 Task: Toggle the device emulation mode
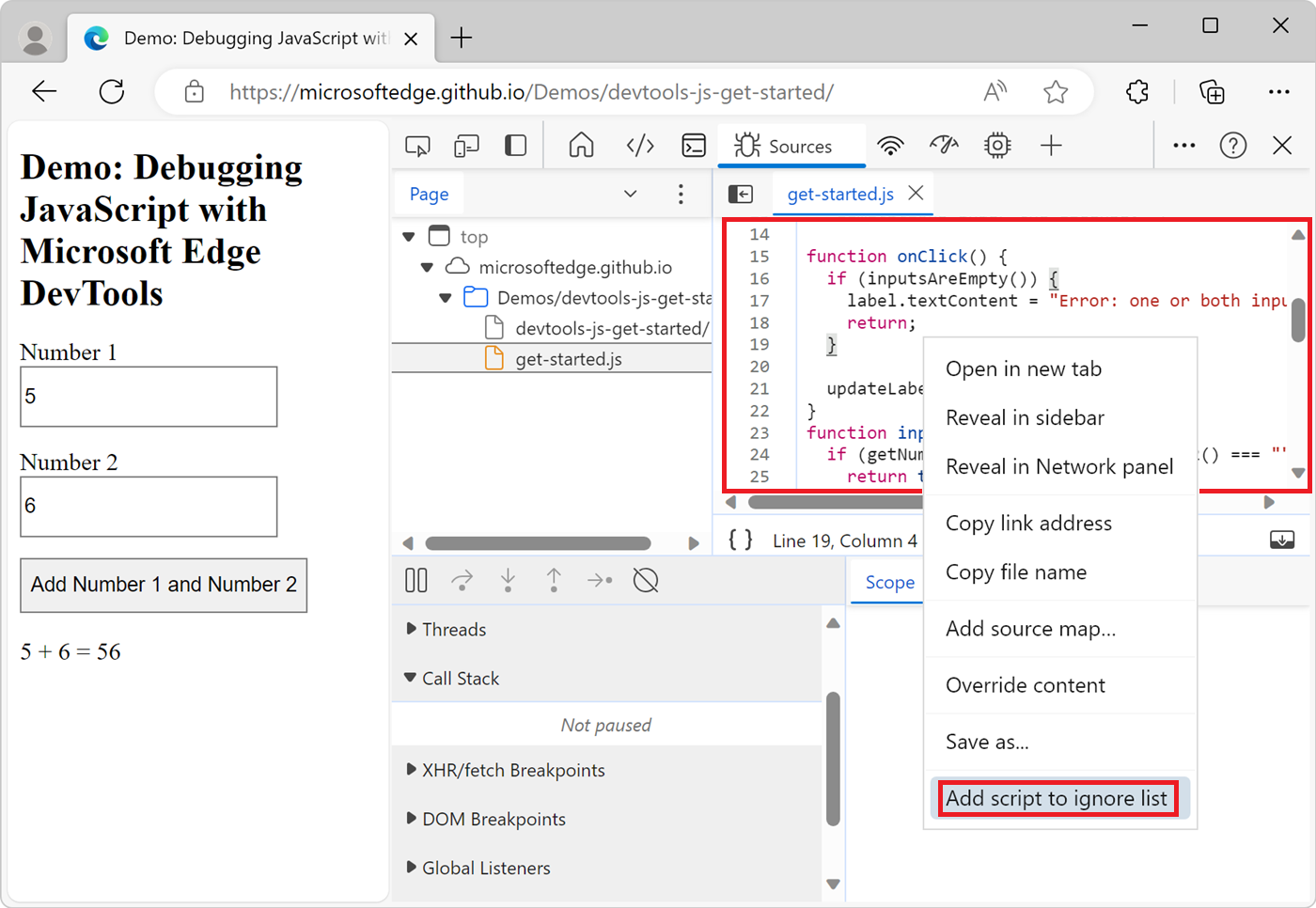coord(464,146)
